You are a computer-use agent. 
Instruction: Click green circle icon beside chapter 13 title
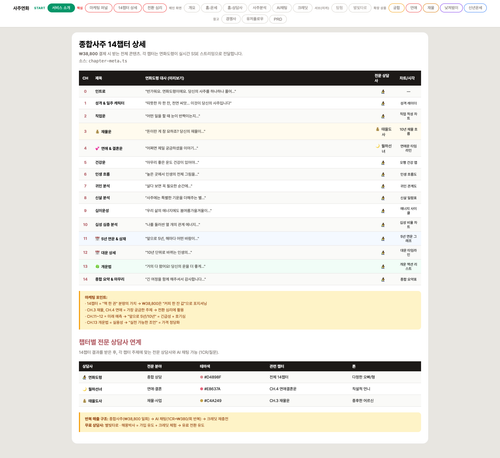97,267
